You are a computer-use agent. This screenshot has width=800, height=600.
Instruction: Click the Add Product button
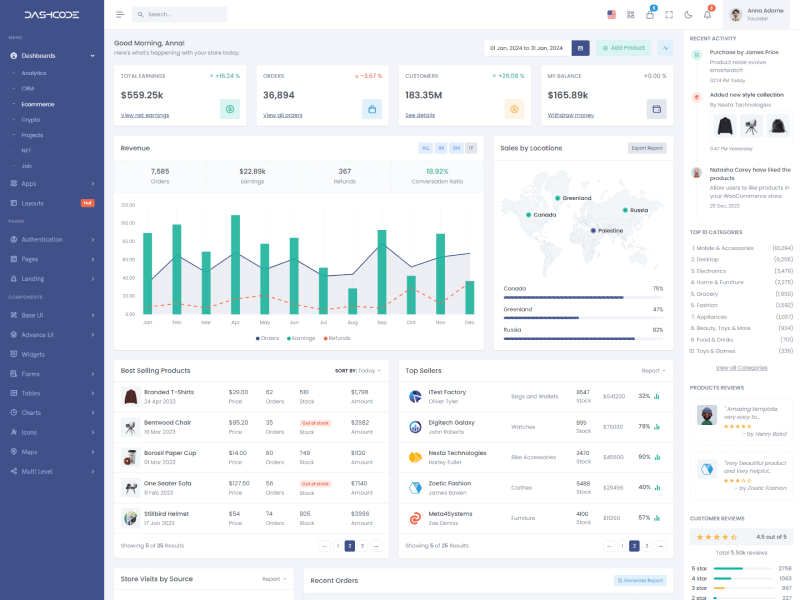[x=624, y=48]
